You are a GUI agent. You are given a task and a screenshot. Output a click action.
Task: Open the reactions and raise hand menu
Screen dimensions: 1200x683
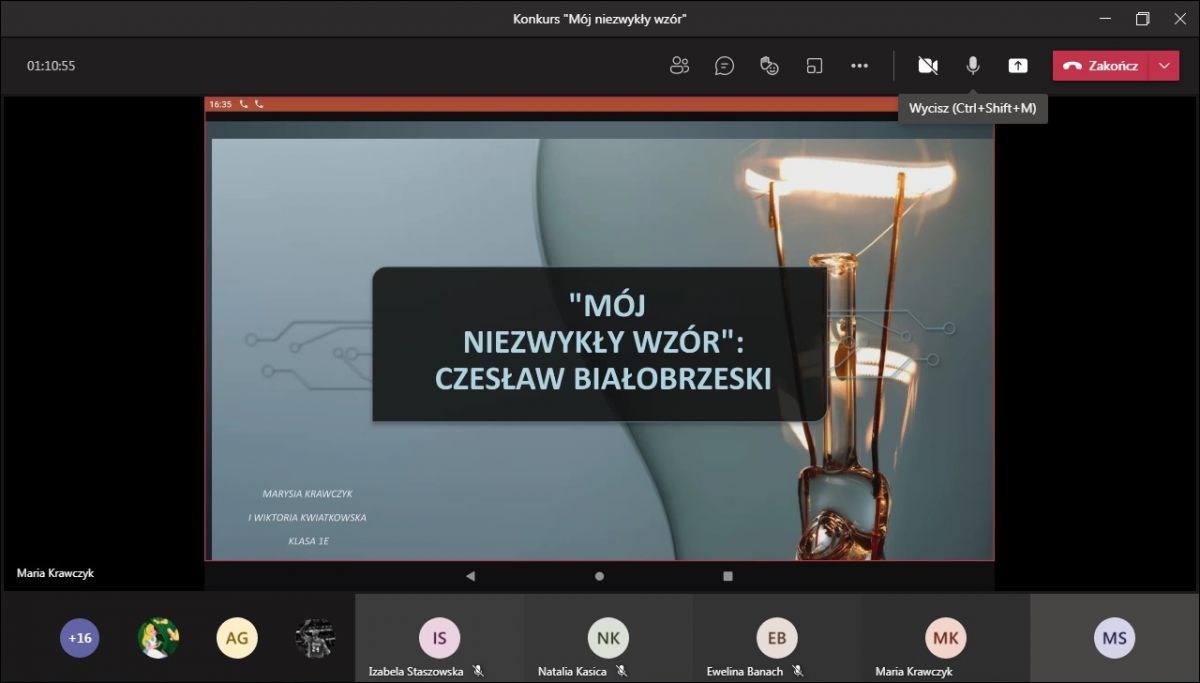click(769, 66)
